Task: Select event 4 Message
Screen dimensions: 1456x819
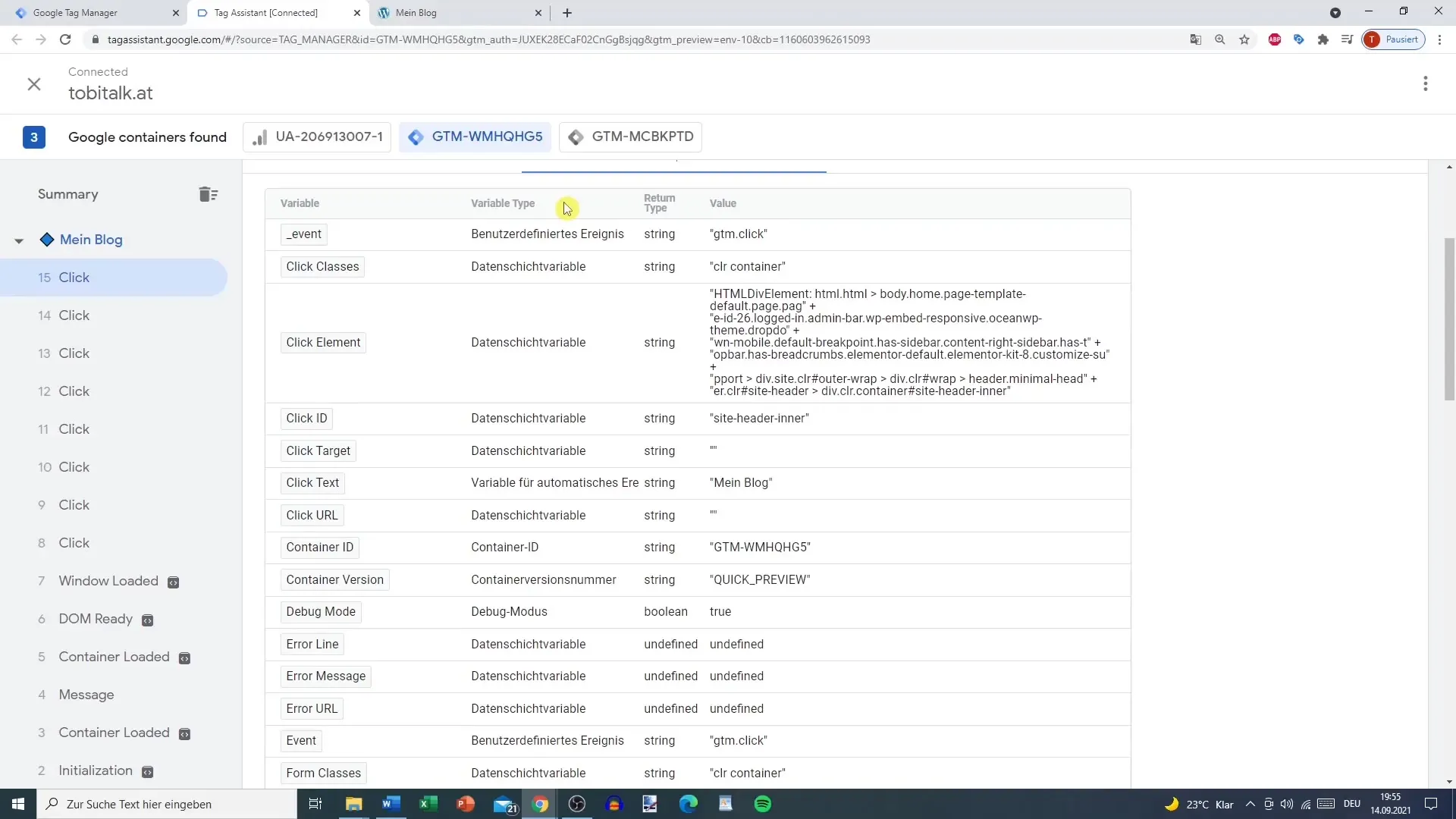Action: (114, 695)
